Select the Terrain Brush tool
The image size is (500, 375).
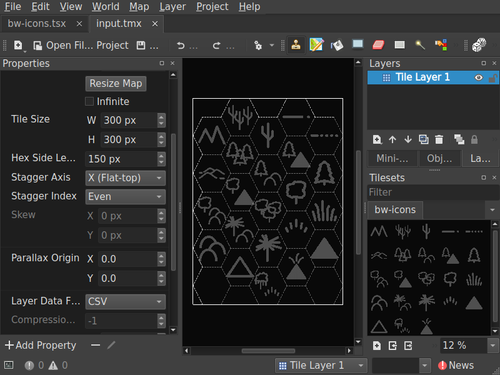(x=316, y=45)
